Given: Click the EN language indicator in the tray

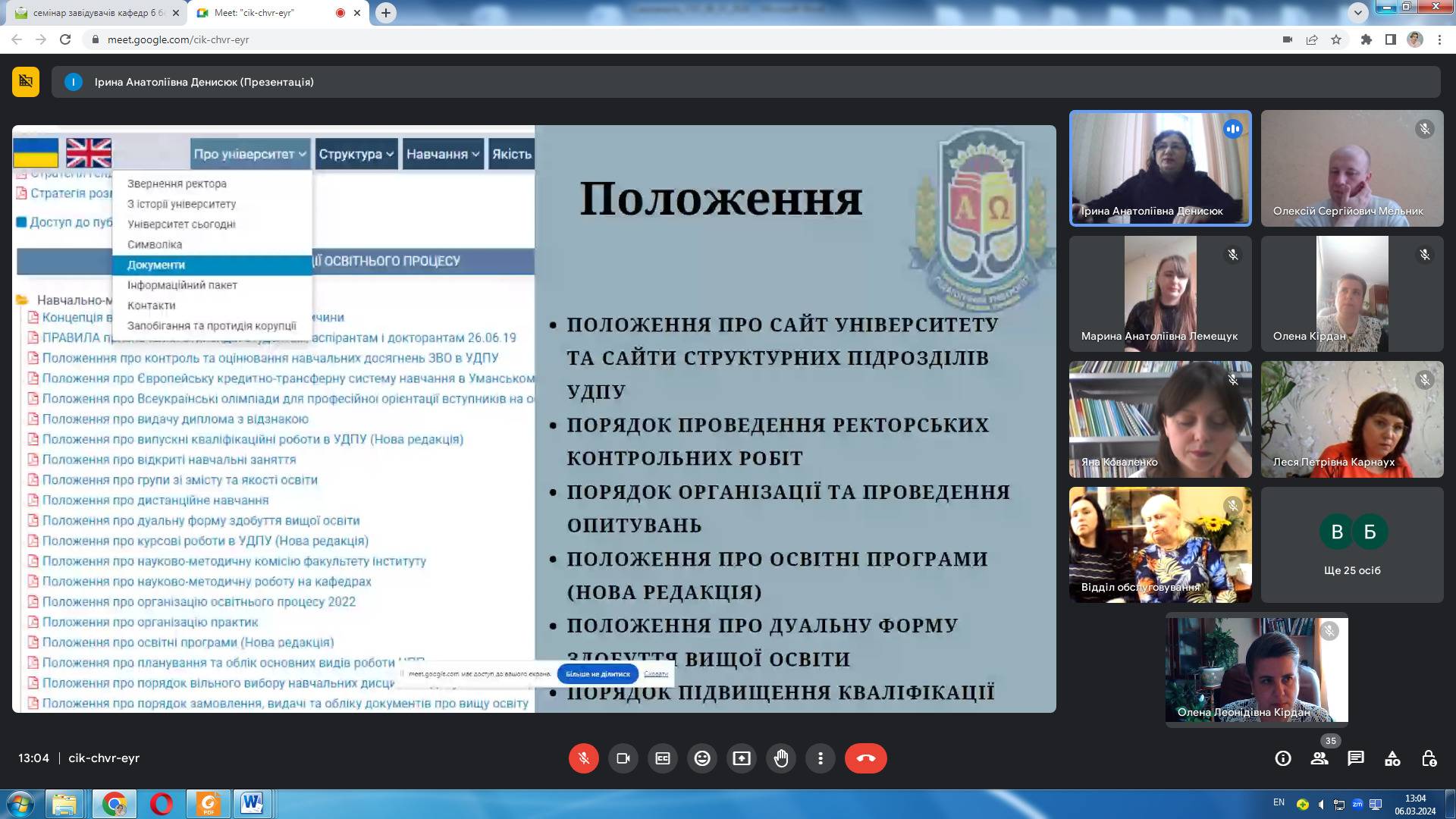Looking at the screenshot, I should 1279,802.
